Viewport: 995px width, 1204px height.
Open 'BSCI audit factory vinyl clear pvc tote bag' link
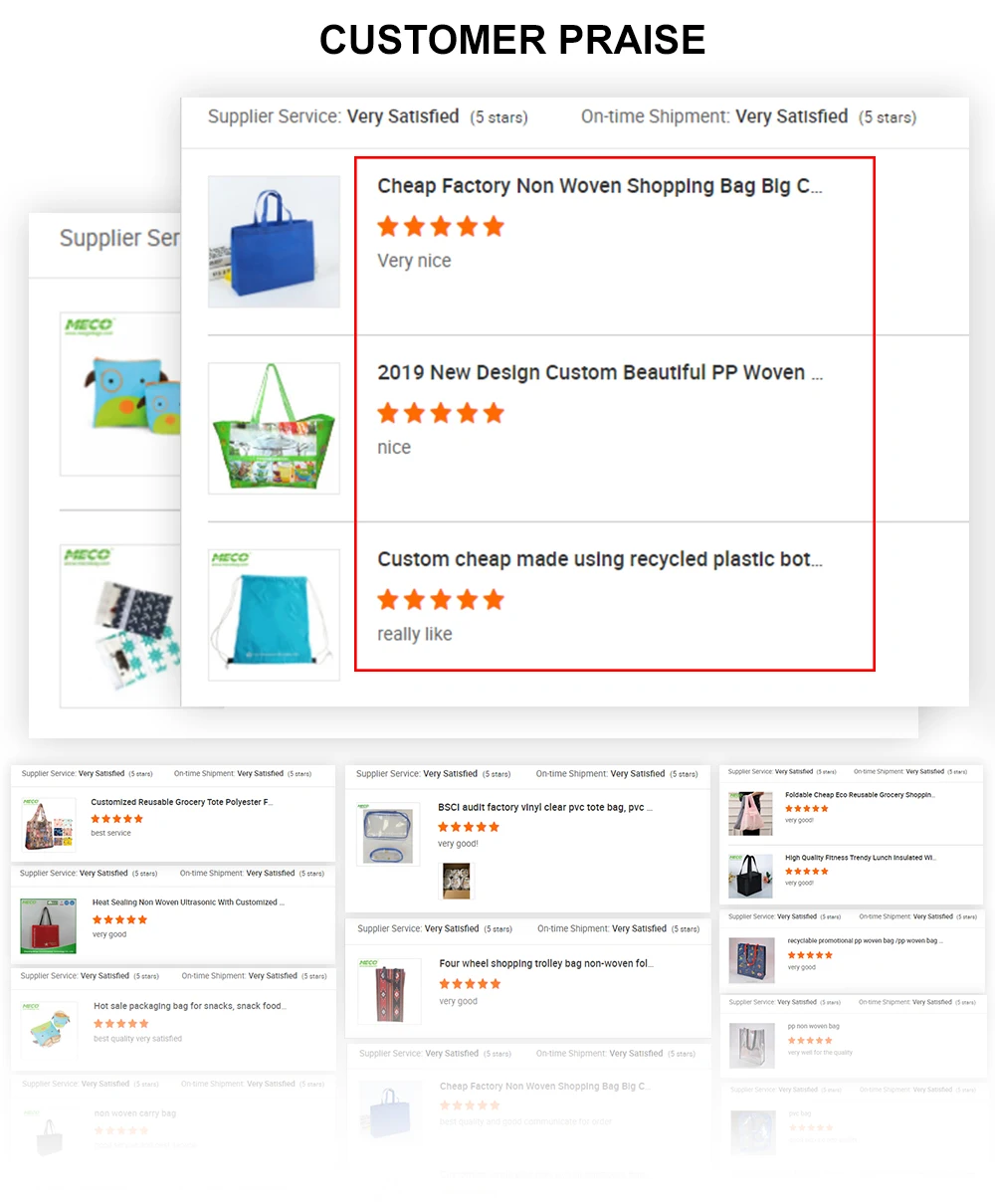(x=545, y=808)
